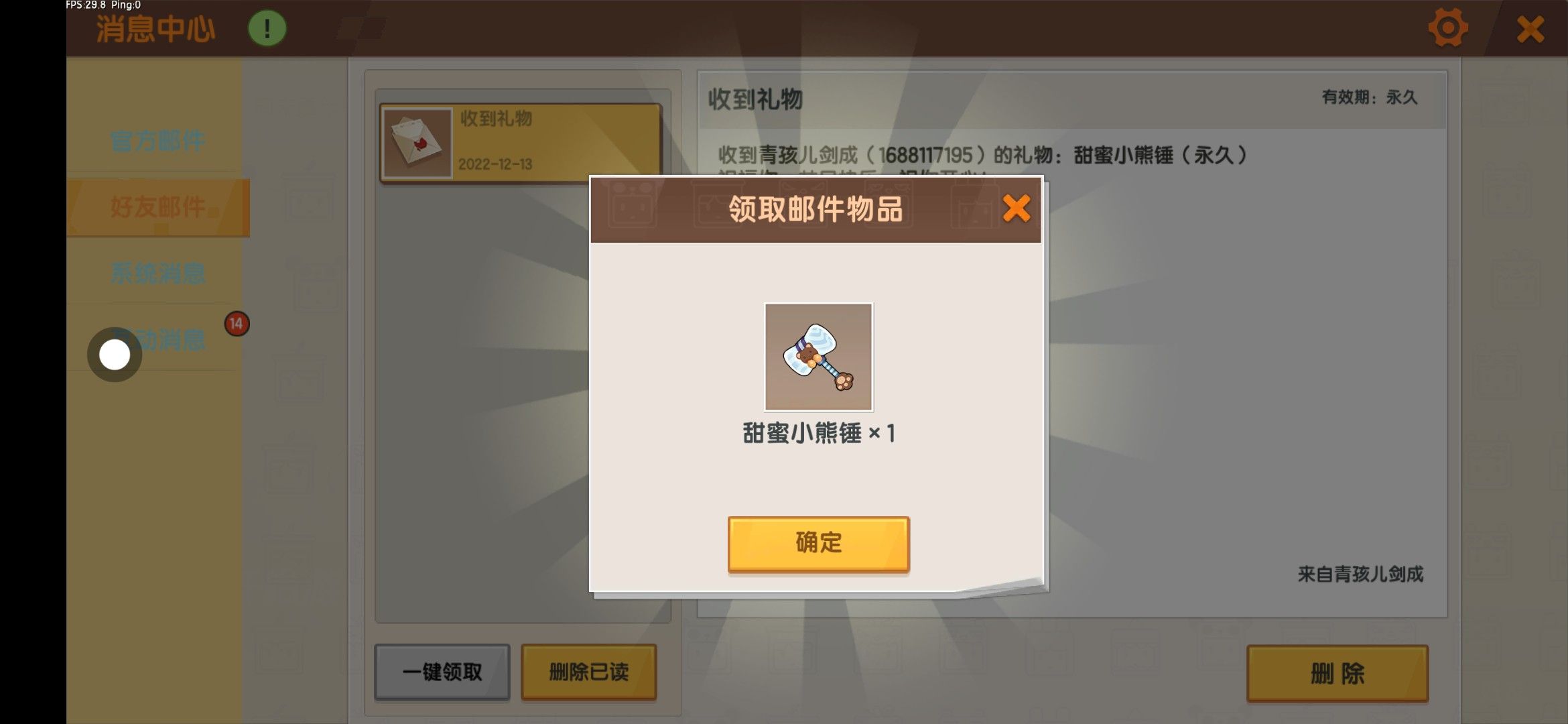Viewport: 1568px width, 724px height.
Task: Click the 删除已读 button
Action: click(x=589, y=672)
